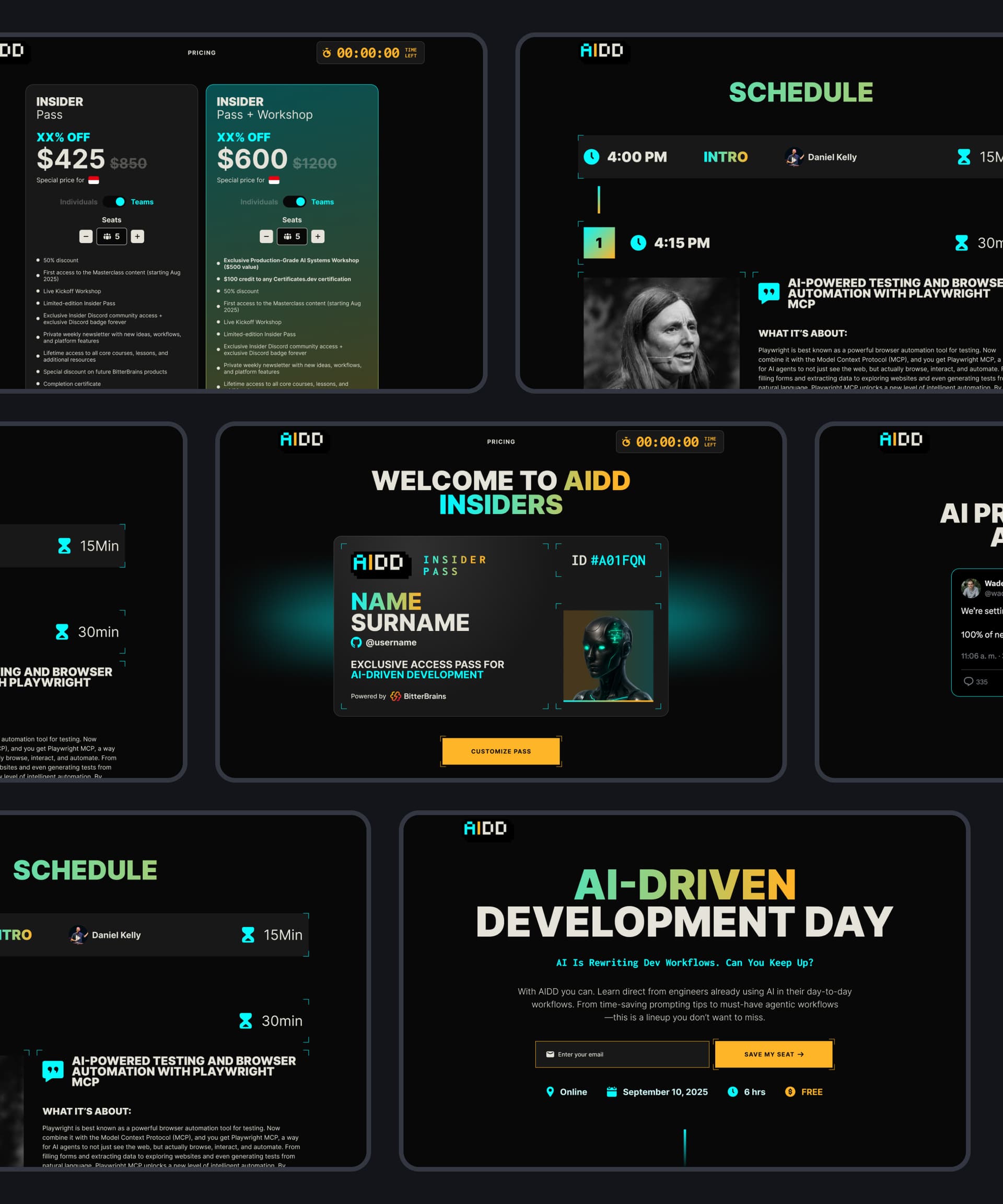The width and height of the screenshot is (1003, 1204).
Task: Click the calendar icon beside September 10, 2025
Action: pyautogui.click(x=612, y=1092)
